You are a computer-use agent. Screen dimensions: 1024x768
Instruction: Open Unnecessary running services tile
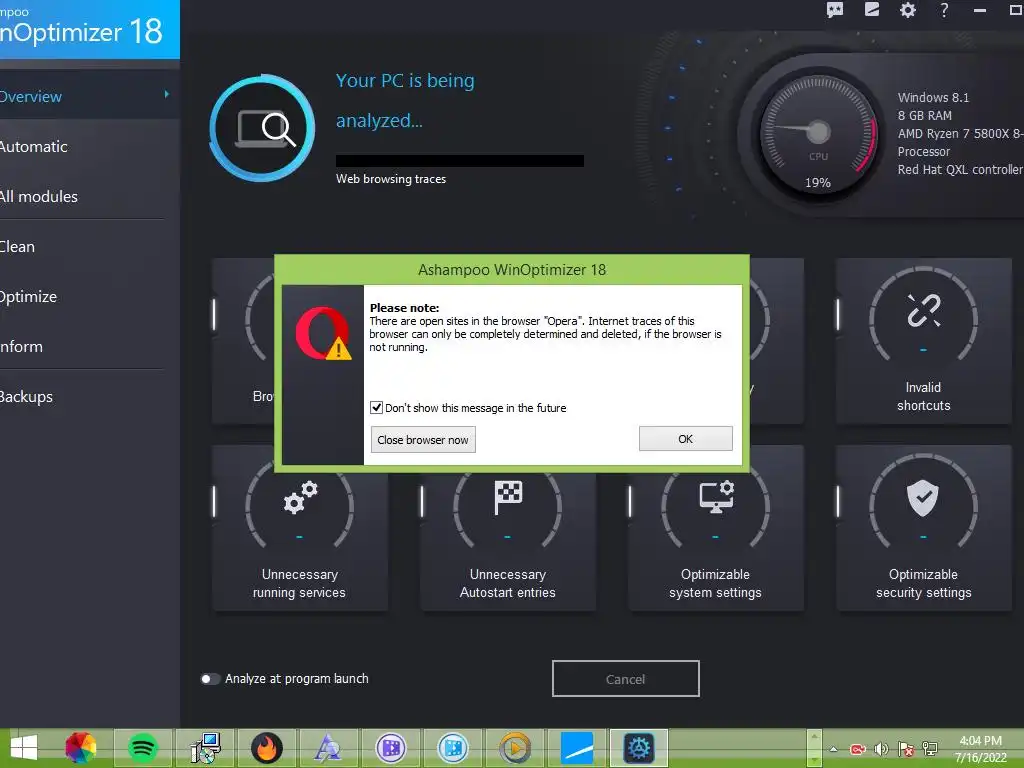pos(300,529)
